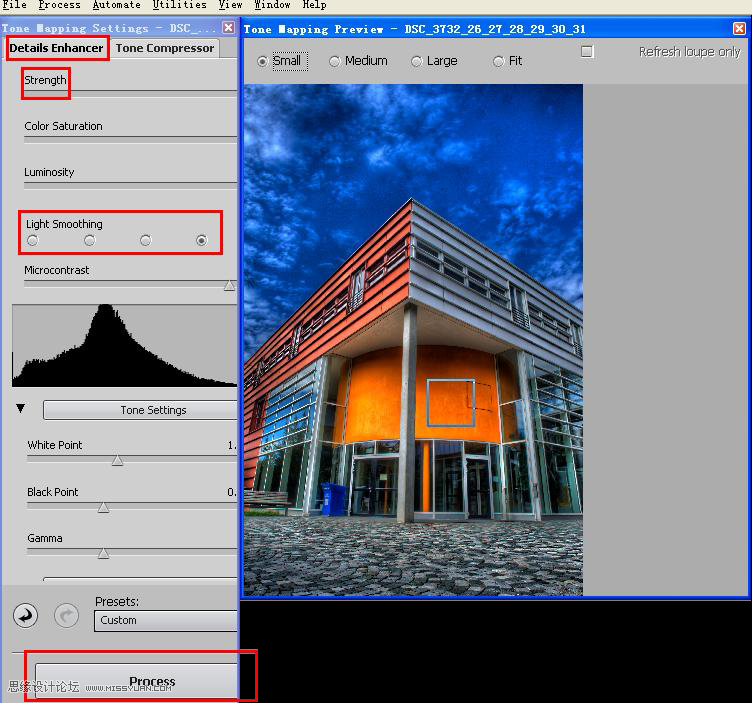Select the Medium preview size
This screenshot has width=752, height=703.
point(335,61)
